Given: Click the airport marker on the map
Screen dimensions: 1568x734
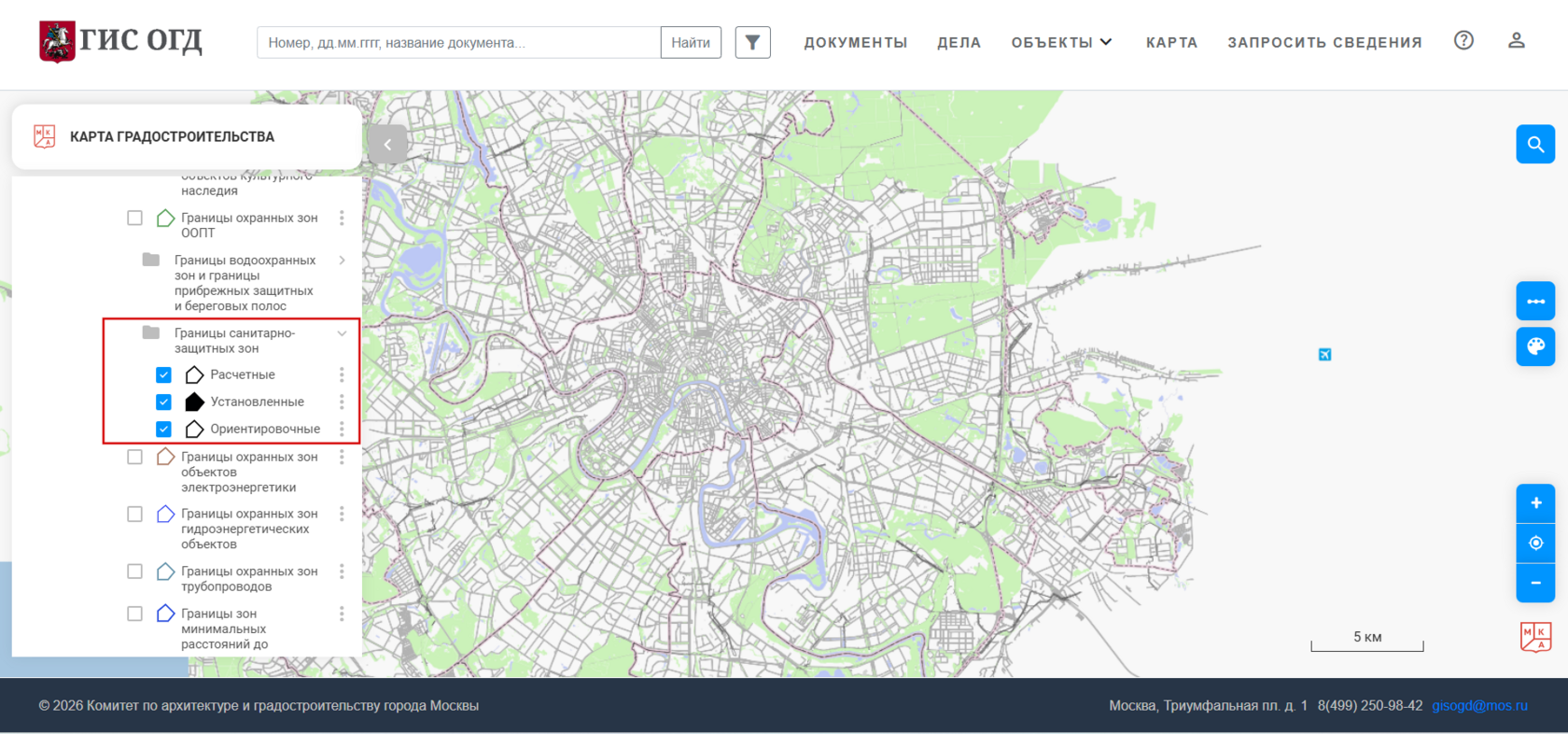Looking at the screenshot, I should [1324, 354].
